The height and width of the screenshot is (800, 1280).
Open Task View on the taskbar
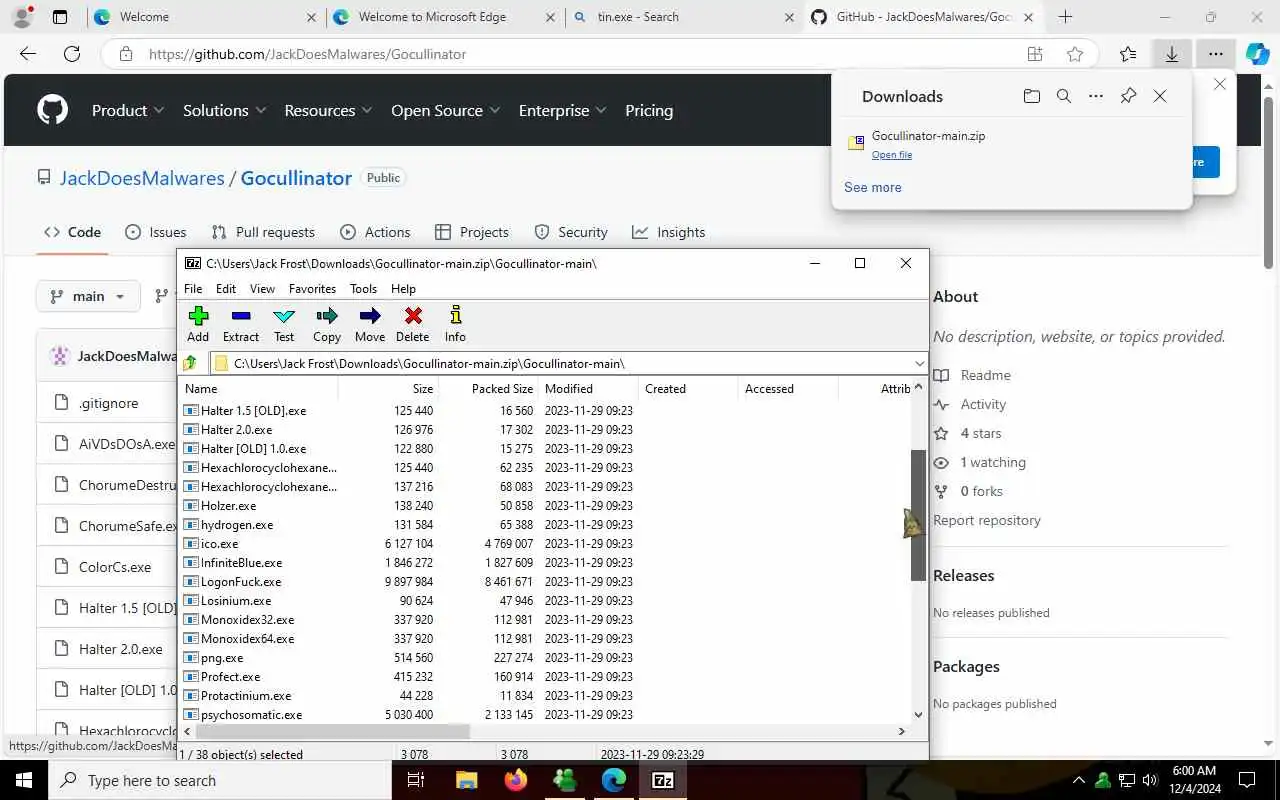click(417, 780)
